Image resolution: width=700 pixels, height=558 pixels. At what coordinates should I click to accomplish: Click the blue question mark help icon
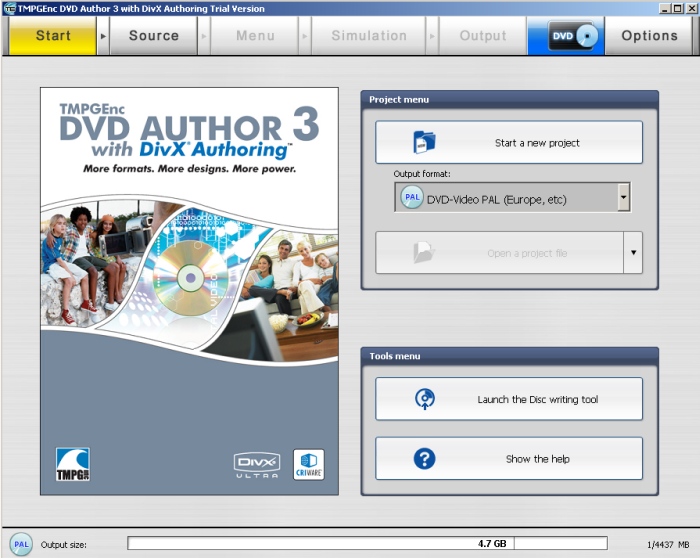point(424,458)
